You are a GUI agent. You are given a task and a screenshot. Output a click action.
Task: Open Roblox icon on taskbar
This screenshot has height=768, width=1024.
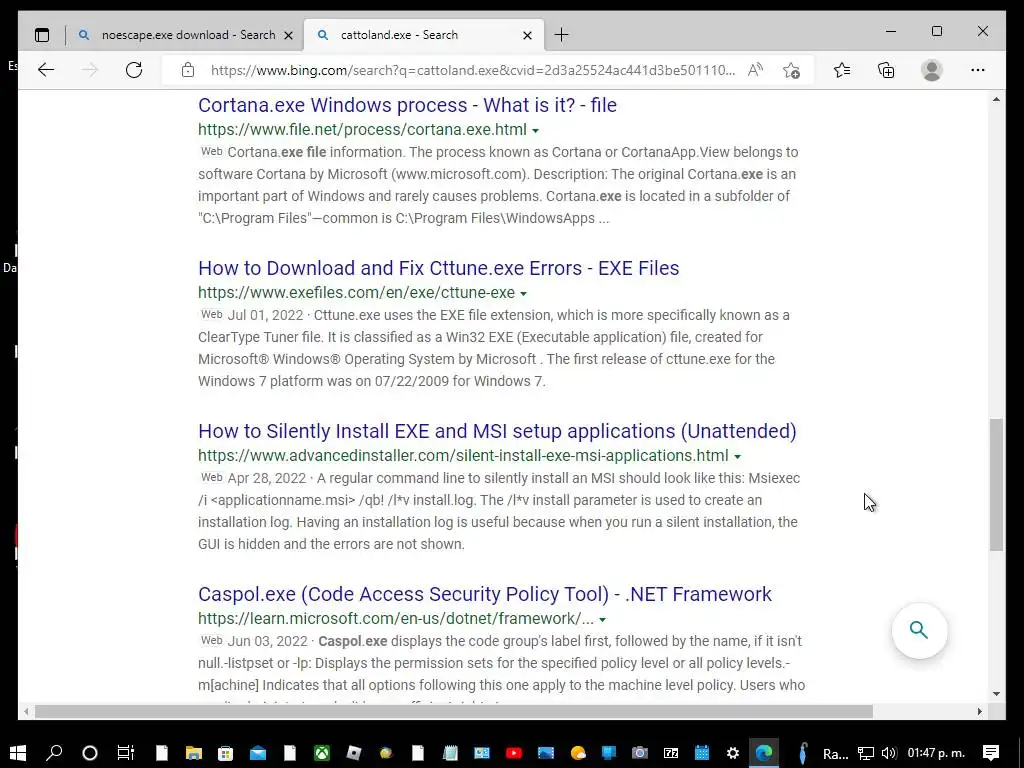pyautogui.click(x=353, y=753)
